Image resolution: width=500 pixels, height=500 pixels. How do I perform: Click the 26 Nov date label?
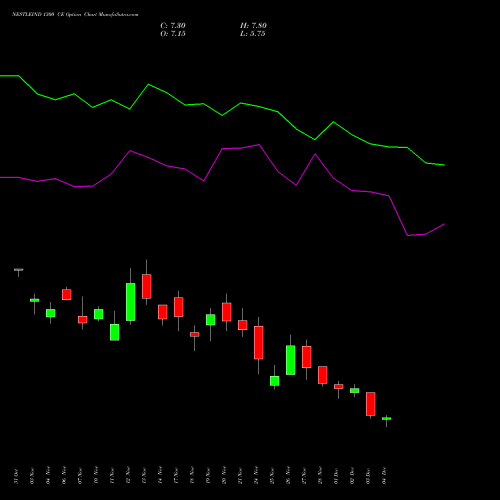[288, 476]
